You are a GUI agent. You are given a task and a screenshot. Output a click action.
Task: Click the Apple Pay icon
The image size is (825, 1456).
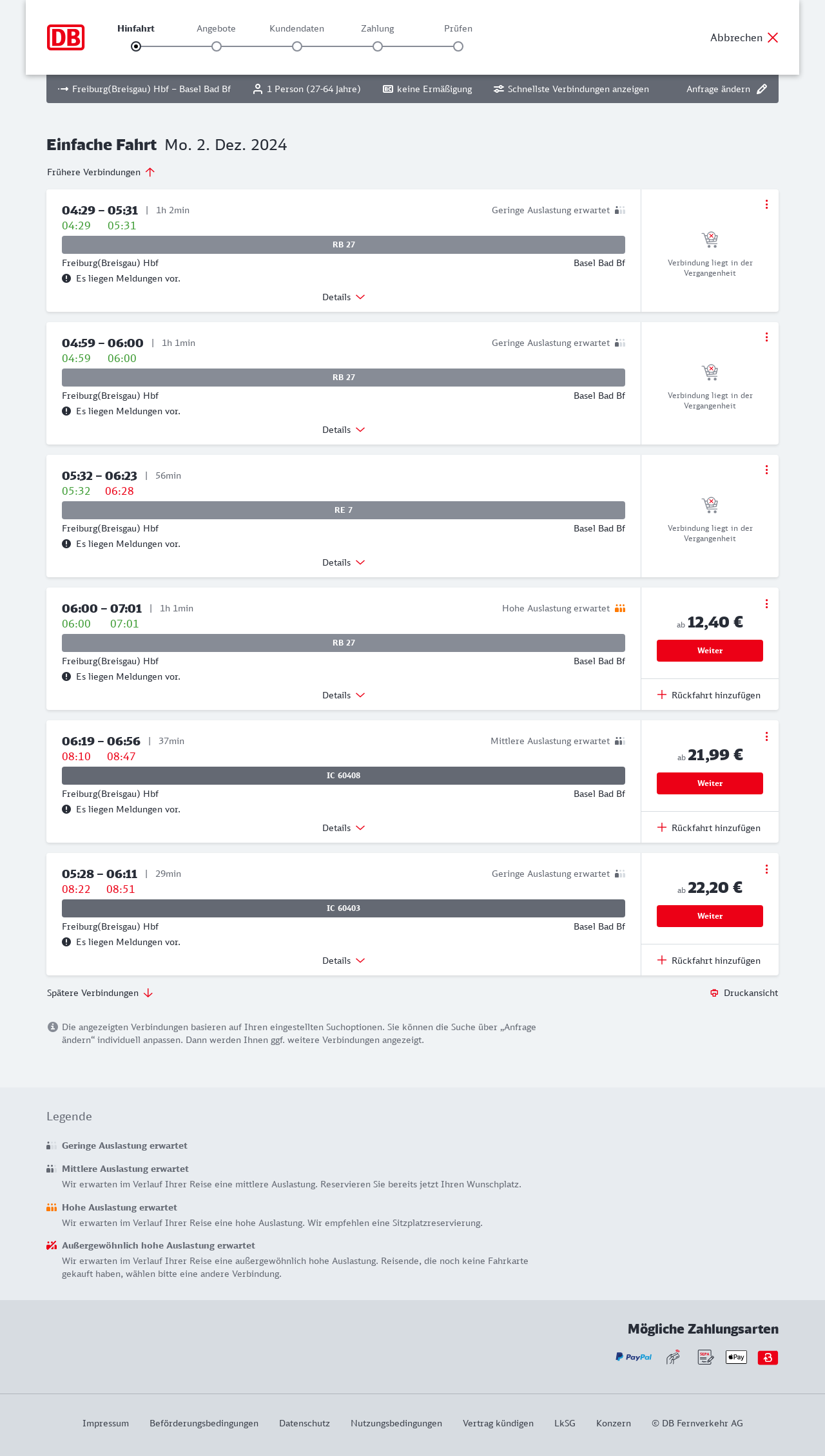click(x=736, y=1357)
